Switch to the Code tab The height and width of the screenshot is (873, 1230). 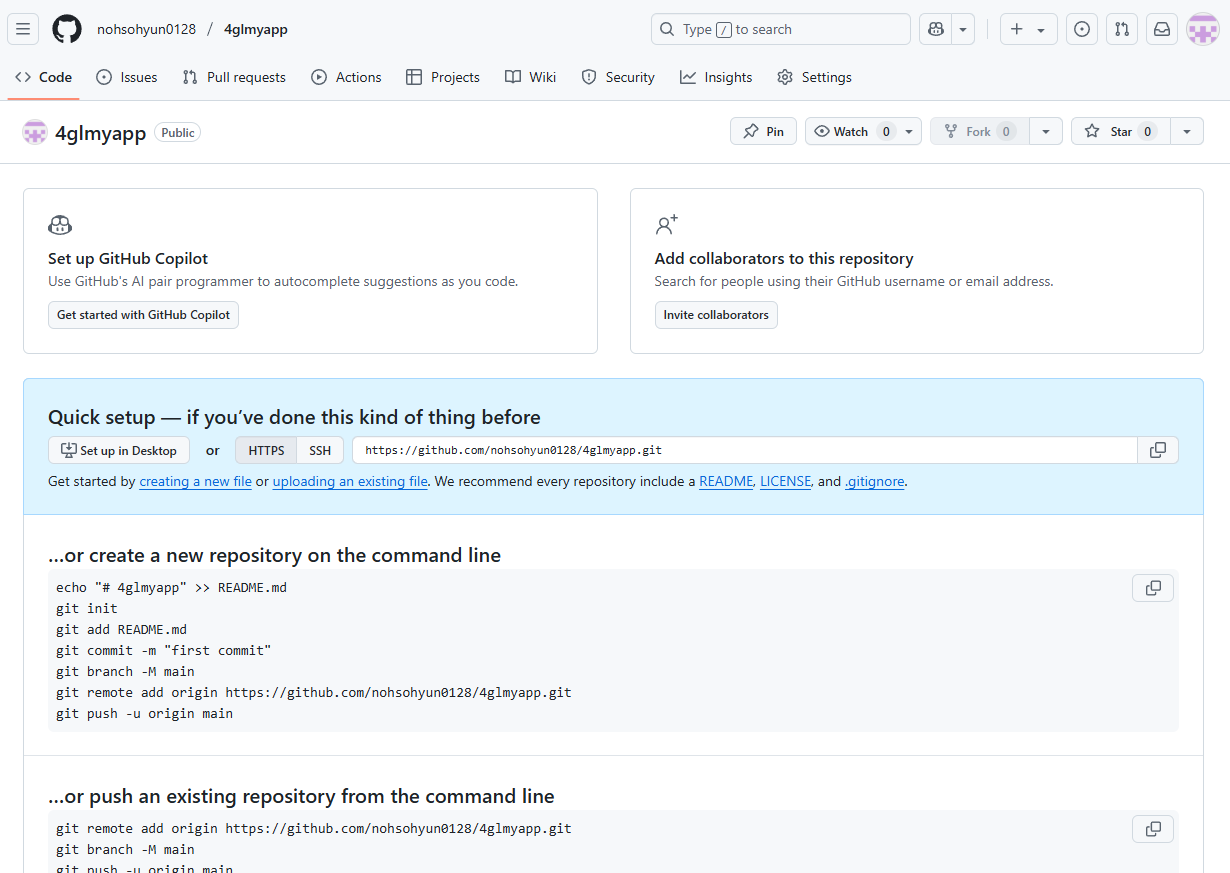[x=44, y=77]
